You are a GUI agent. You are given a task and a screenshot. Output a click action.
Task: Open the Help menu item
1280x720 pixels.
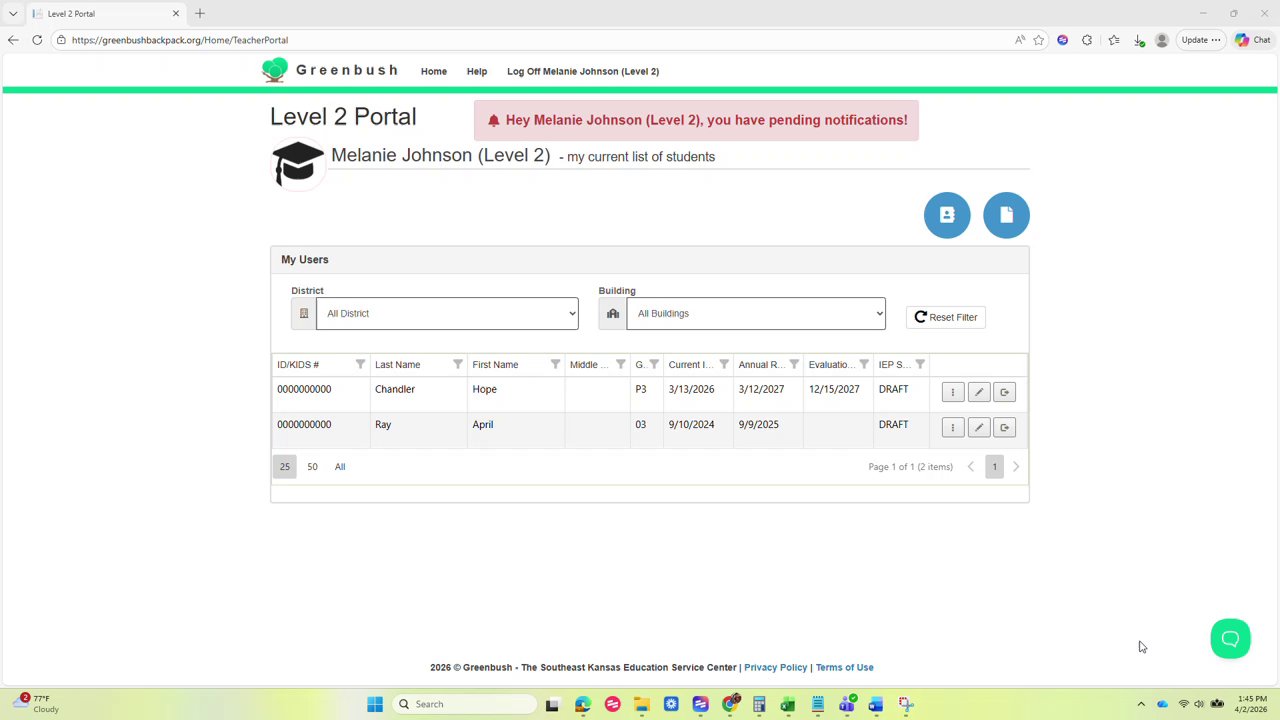click(x=477, y=72)
